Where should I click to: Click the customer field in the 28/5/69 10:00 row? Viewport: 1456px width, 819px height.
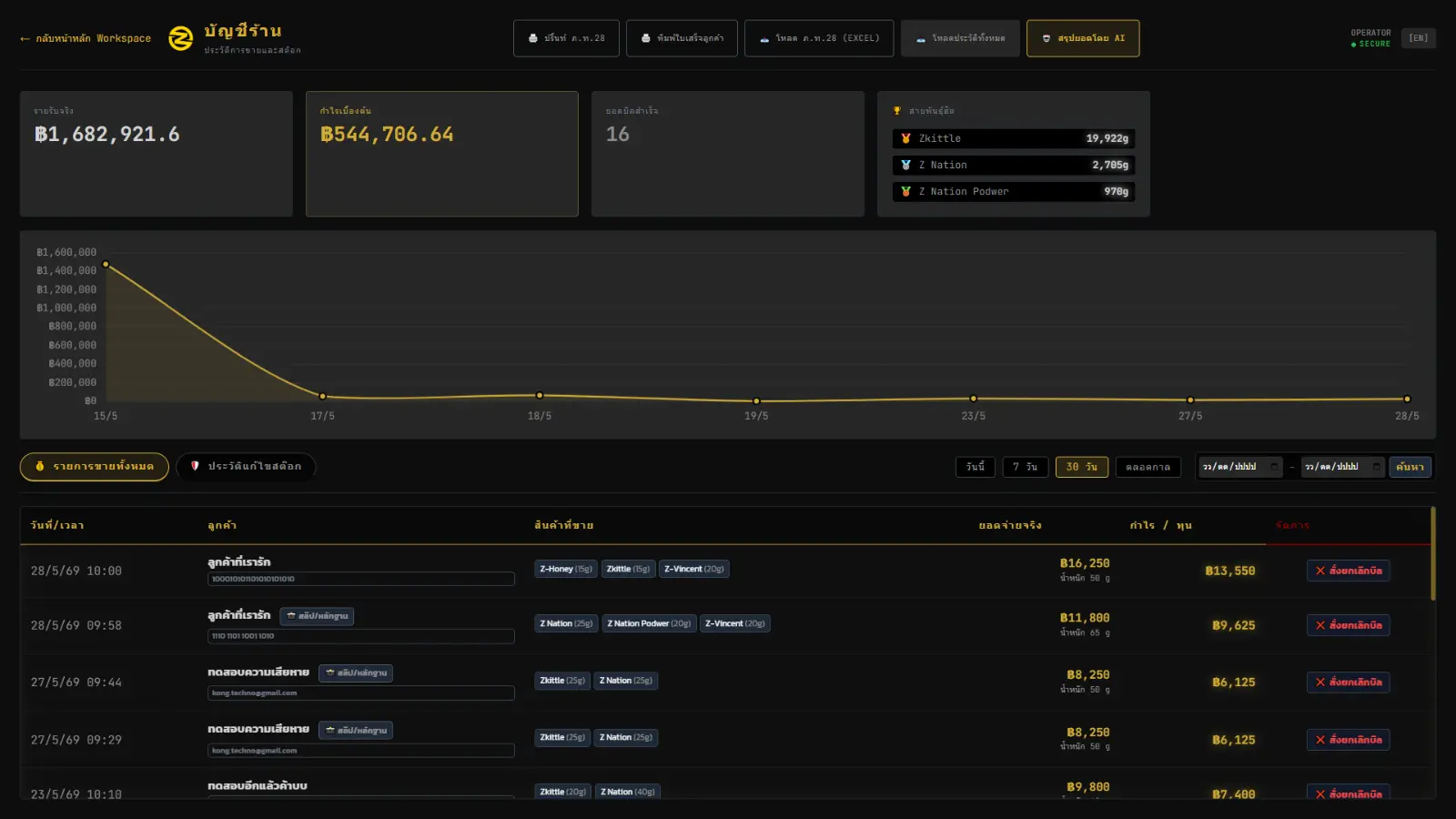coord(361,579)
